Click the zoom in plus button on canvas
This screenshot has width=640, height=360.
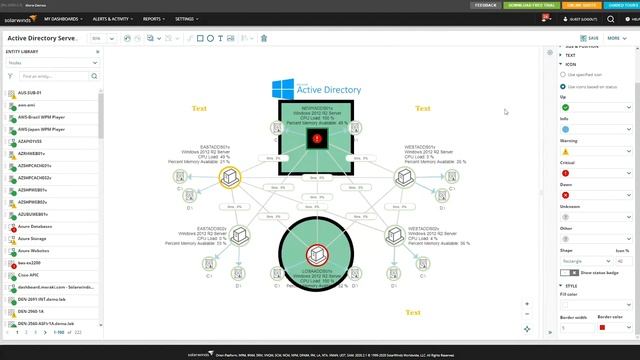pyautogui.click(x=527, y=304)
